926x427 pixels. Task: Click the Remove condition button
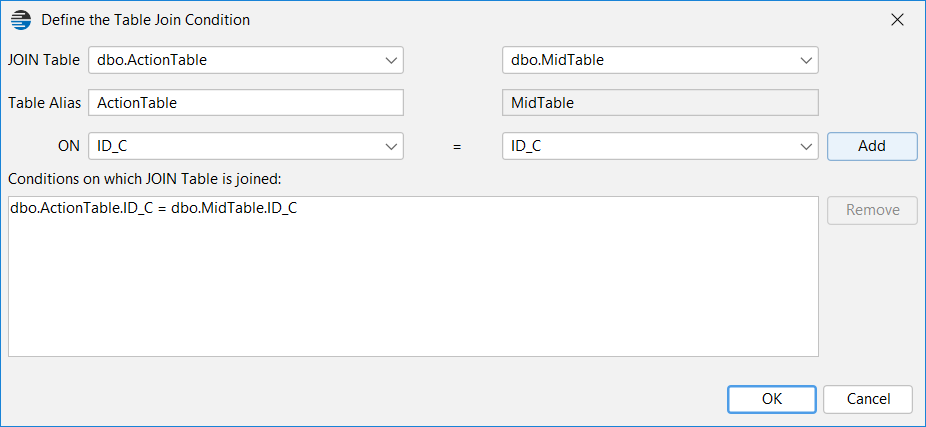click(872, 210)
